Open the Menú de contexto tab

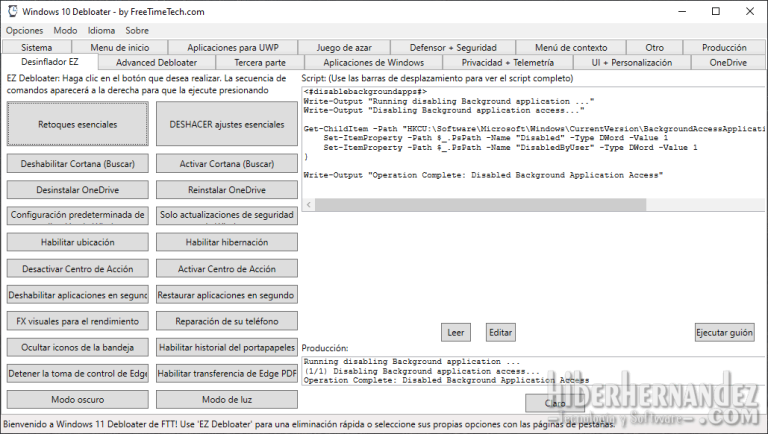click(x=570, y=47)
